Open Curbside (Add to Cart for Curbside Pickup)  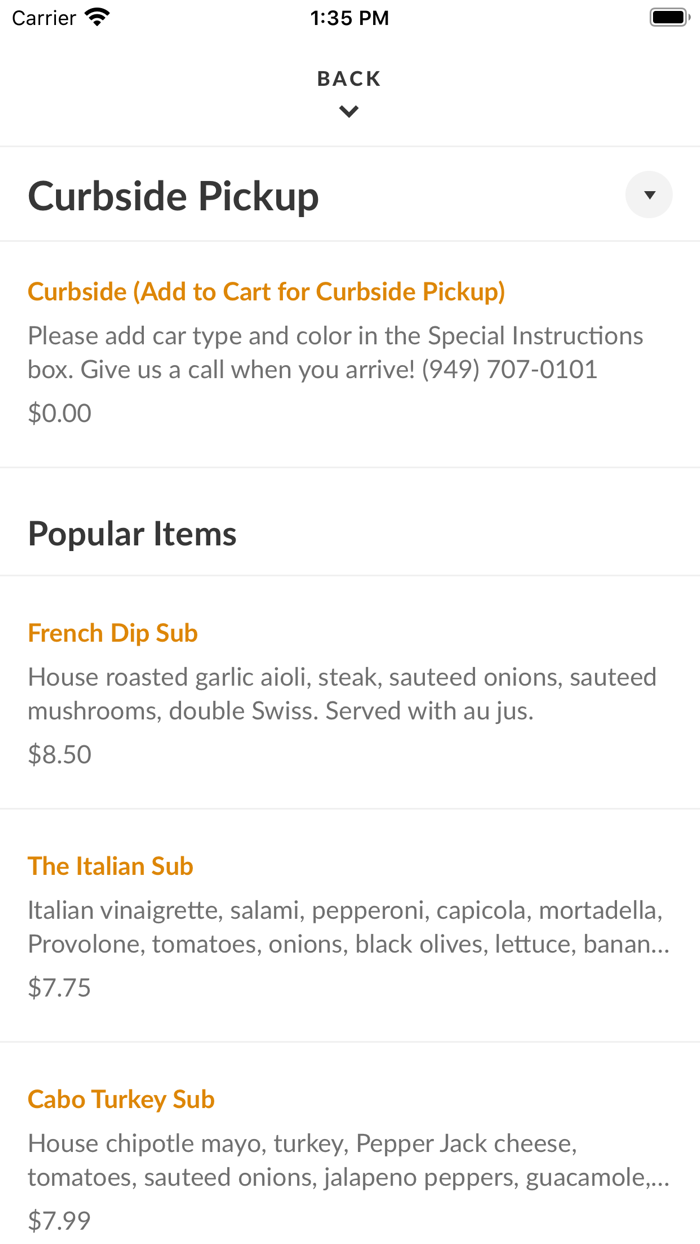(x=266, y=291)
